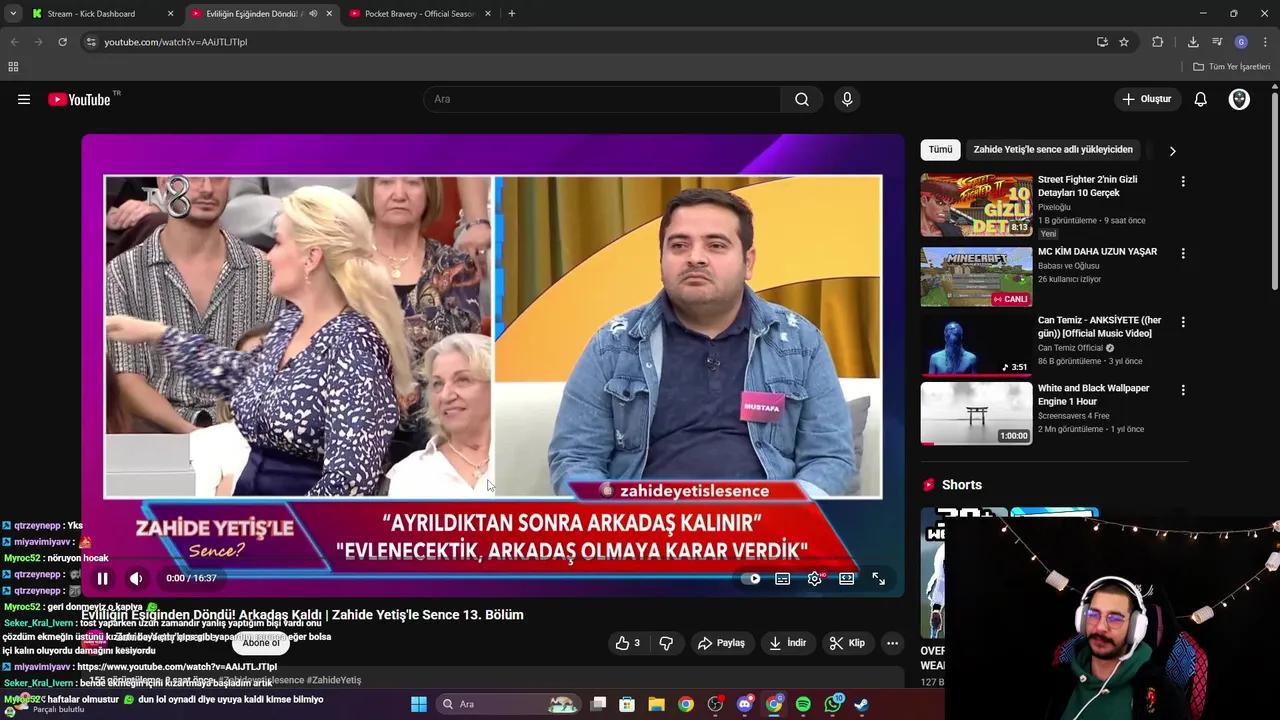The height and width of the screenshot is (720, 1280).
Task: Open YouTube notifications bell
Action: pyautogui.click(x=1201, y=99)
